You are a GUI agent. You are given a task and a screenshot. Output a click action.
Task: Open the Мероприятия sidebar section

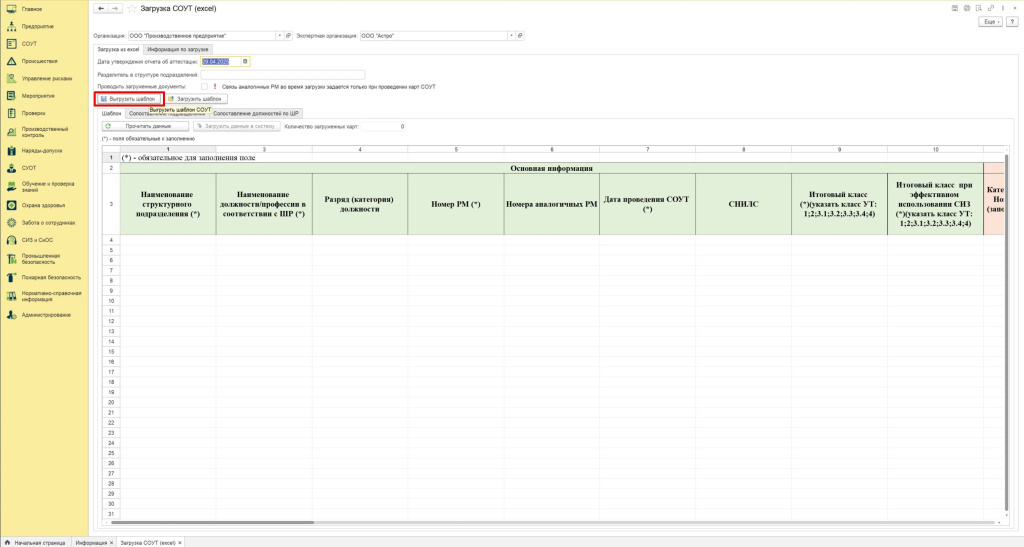pos(38,96)
